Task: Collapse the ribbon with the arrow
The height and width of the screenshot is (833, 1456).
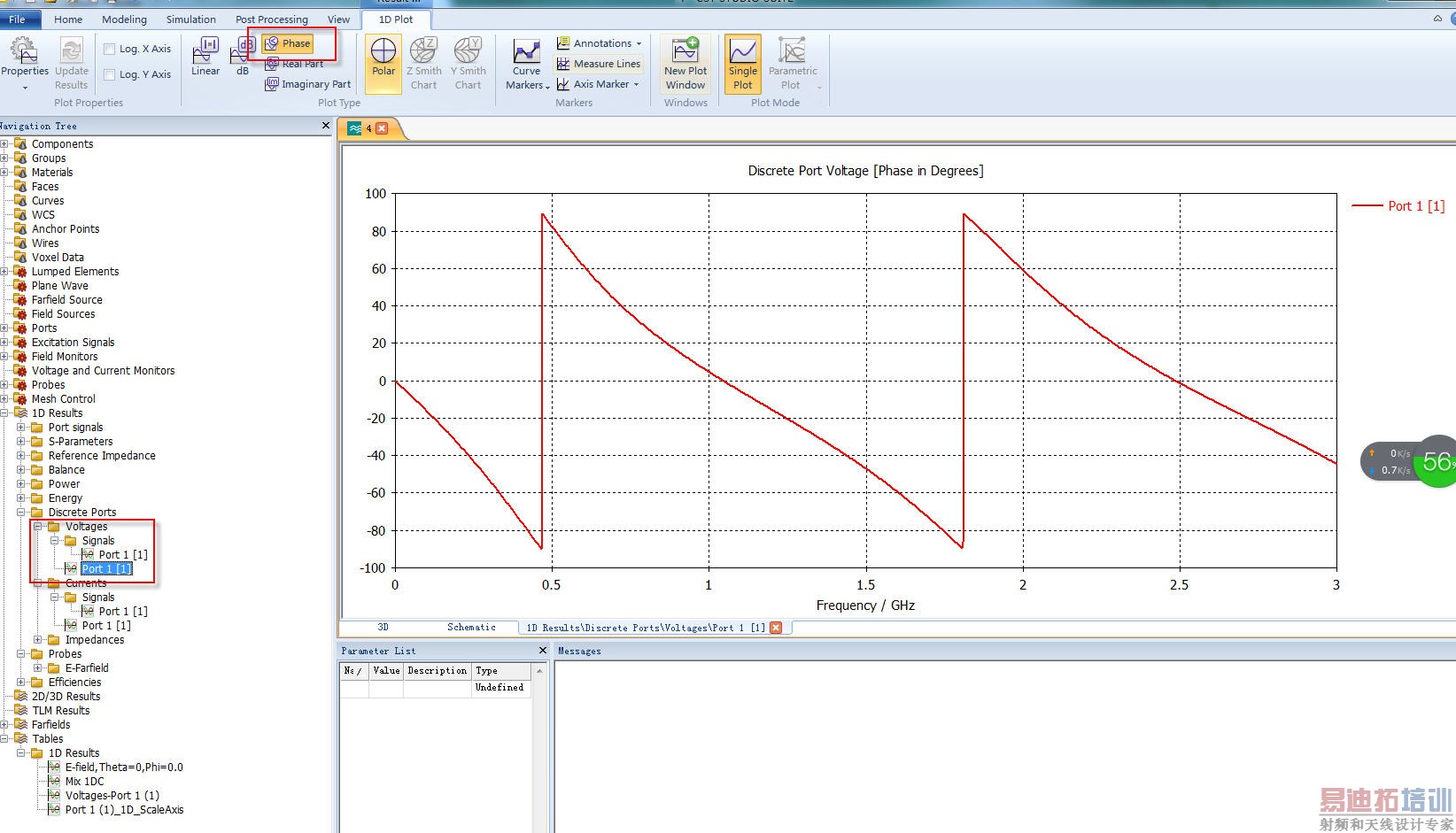Action: pyautogui.click(x=1437, y=18)
